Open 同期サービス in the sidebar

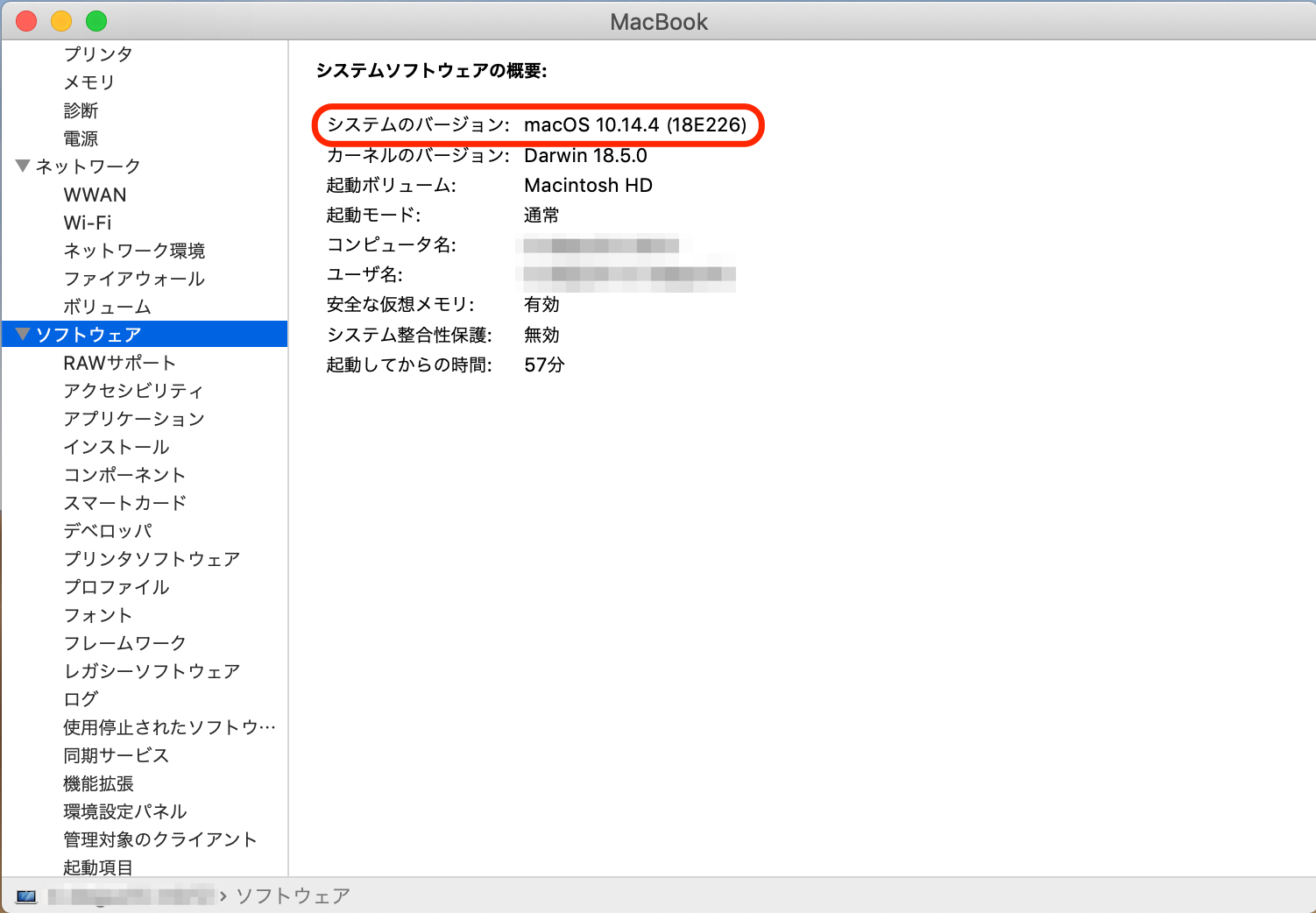coord(116,755)
